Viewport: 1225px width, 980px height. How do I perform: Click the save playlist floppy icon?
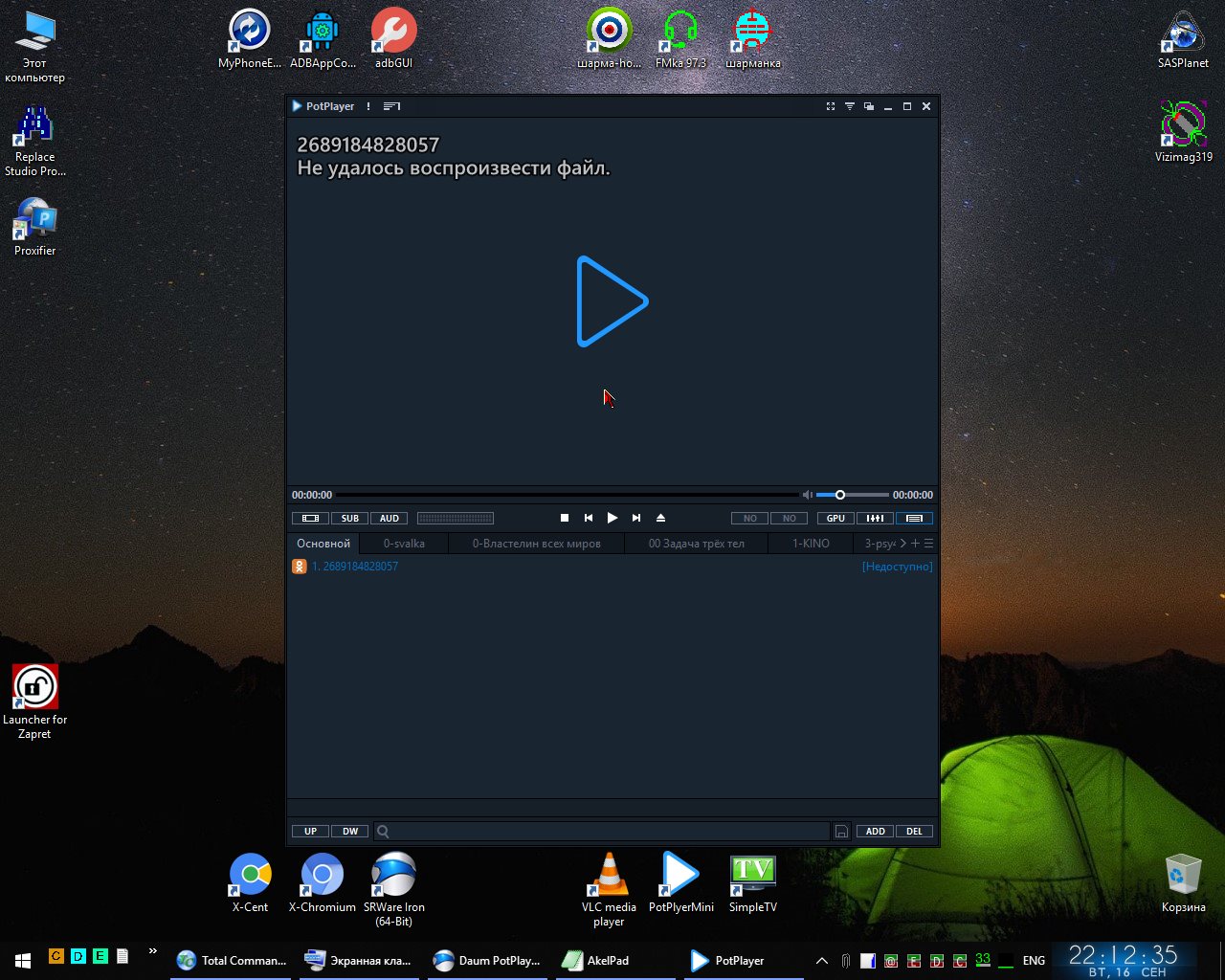pos(841,831)
